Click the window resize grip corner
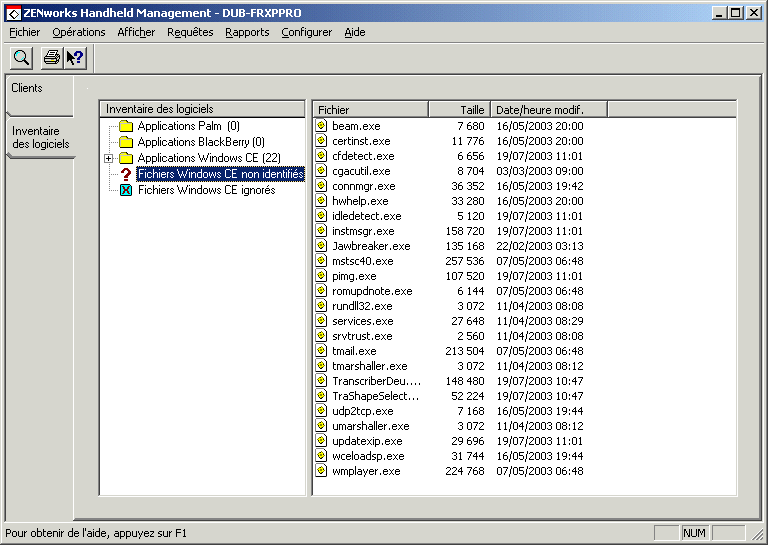768x545 pixels. (x=757, y=534)
